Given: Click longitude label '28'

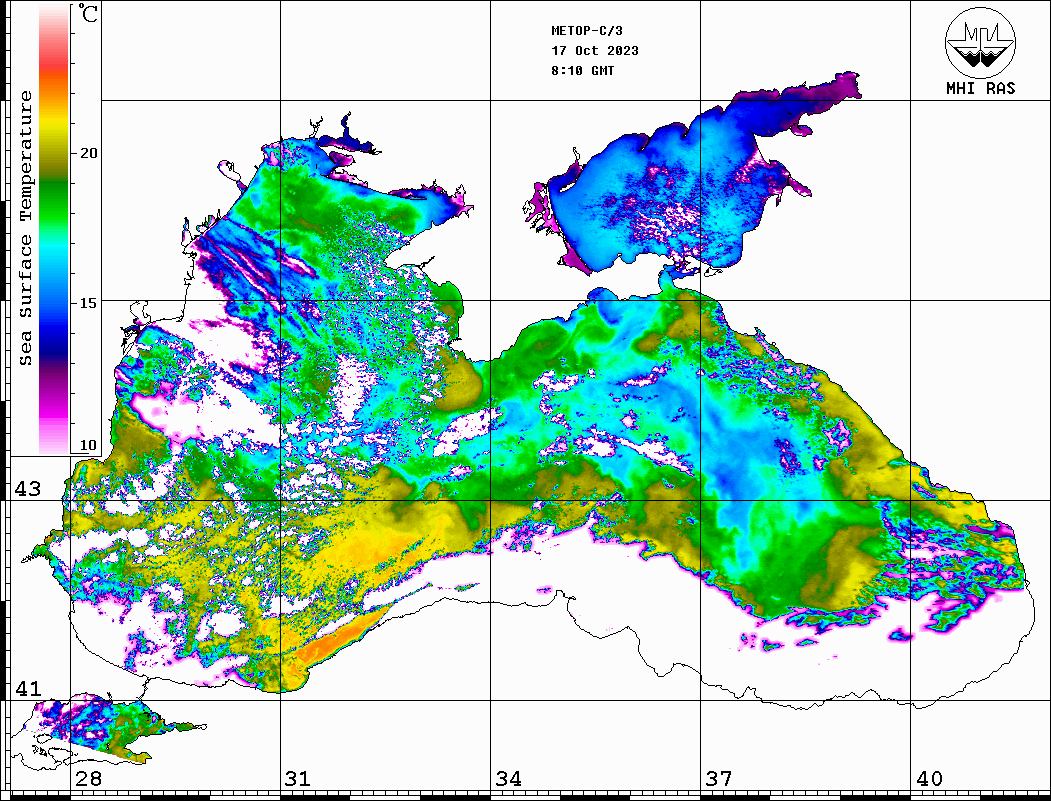Looking at the screenshot, I should [88, 779].
